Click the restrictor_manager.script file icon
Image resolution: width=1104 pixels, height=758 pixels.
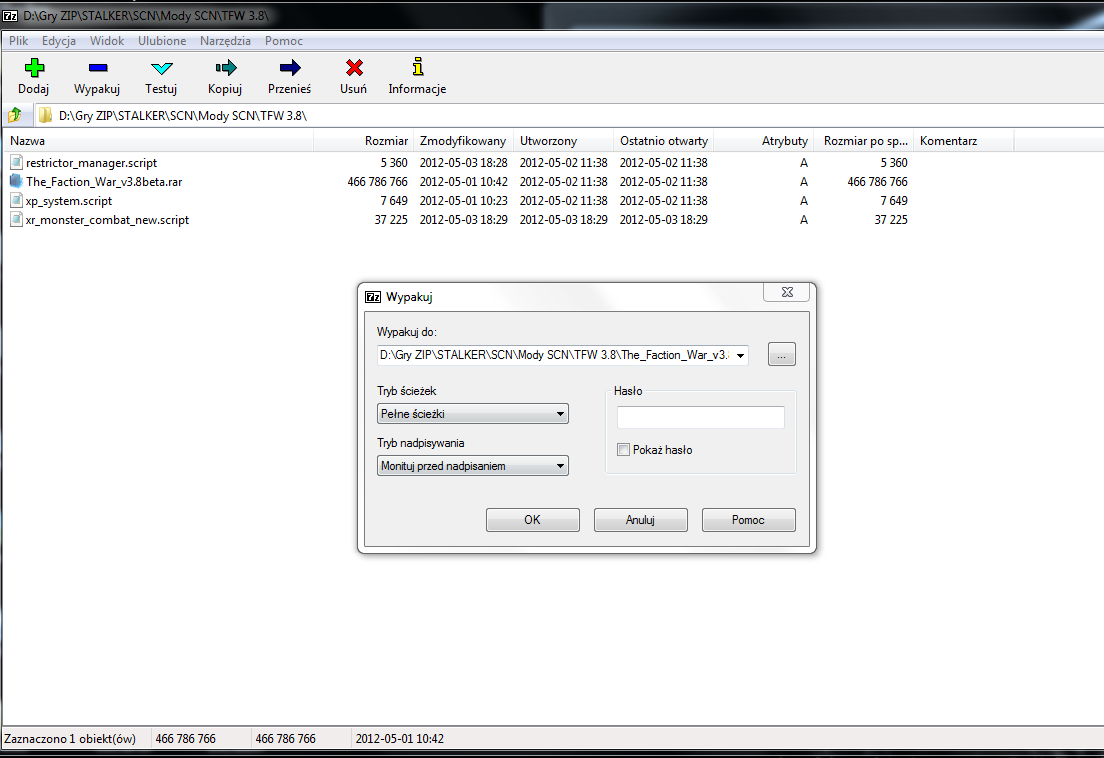(x=16, y=163)
